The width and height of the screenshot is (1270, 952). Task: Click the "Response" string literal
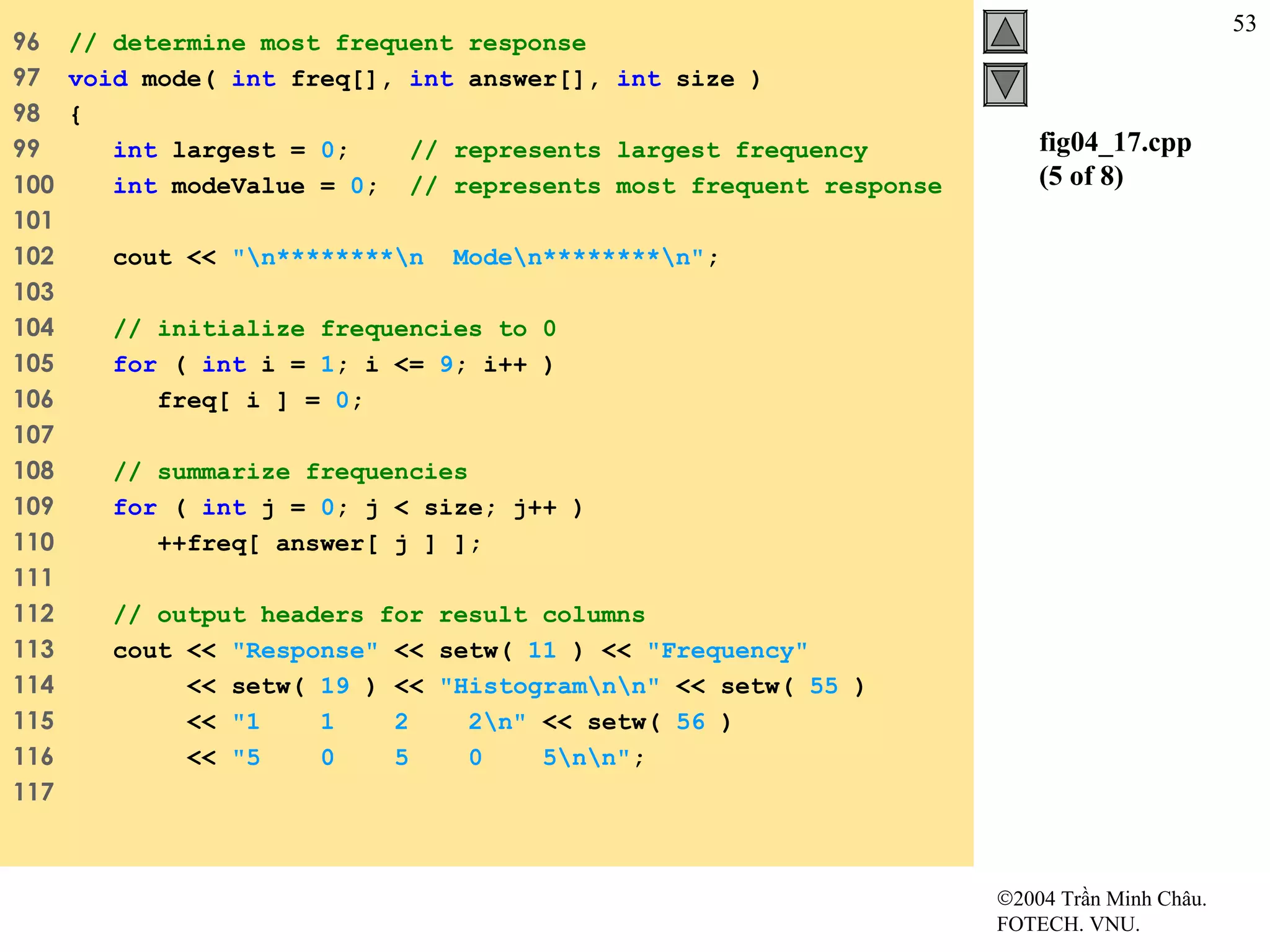pyautogui.click(x=304, y=651)
